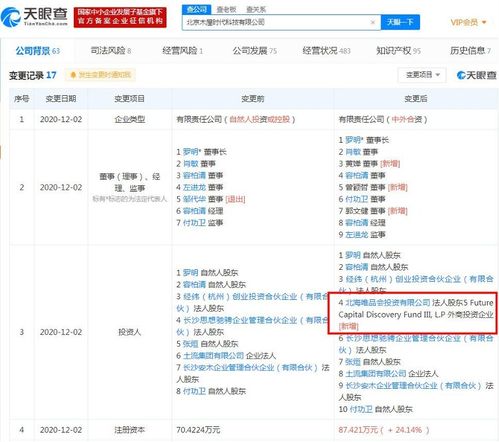This screenshot has height=442, width=499.
Task: Open 罗明 董事长 link in after column
Action: coord(353,140)
